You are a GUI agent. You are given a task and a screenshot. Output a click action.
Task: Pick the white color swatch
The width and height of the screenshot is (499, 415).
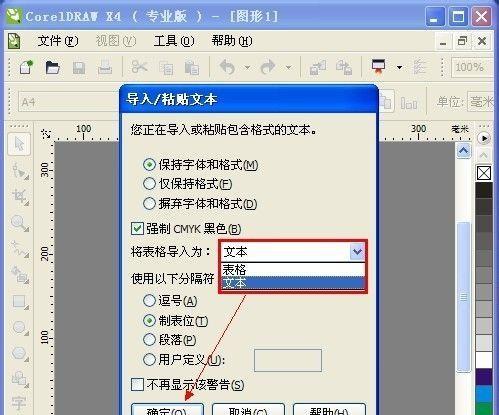point(484,360)
